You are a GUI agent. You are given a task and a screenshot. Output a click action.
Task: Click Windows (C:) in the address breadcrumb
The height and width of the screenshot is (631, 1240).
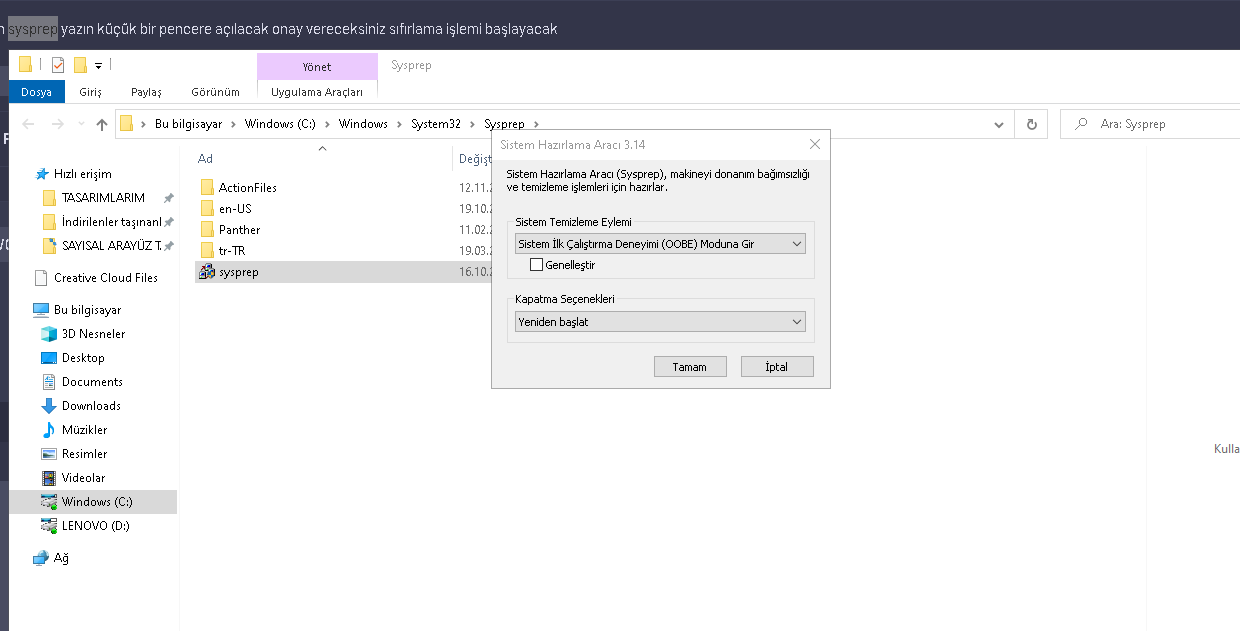(x=280, y=124)
